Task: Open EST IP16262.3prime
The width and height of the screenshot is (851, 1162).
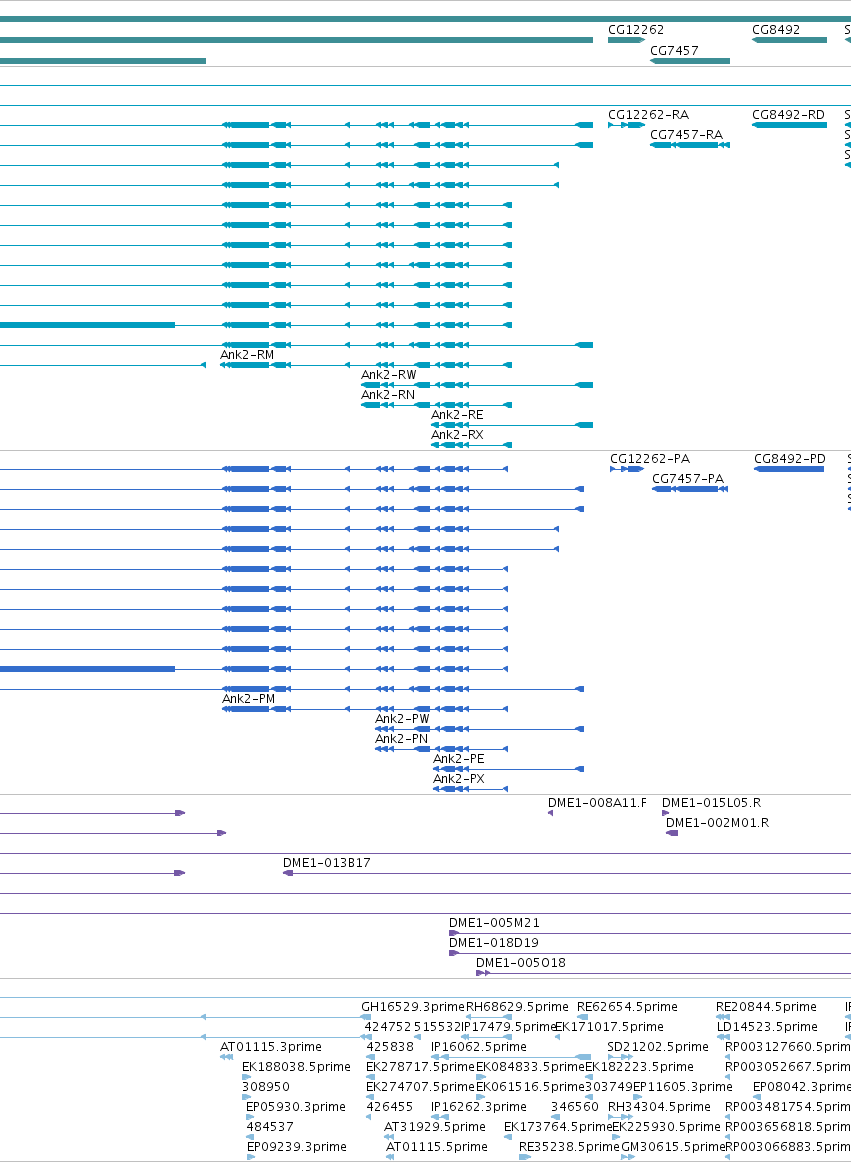Action: coord(479,1107)
